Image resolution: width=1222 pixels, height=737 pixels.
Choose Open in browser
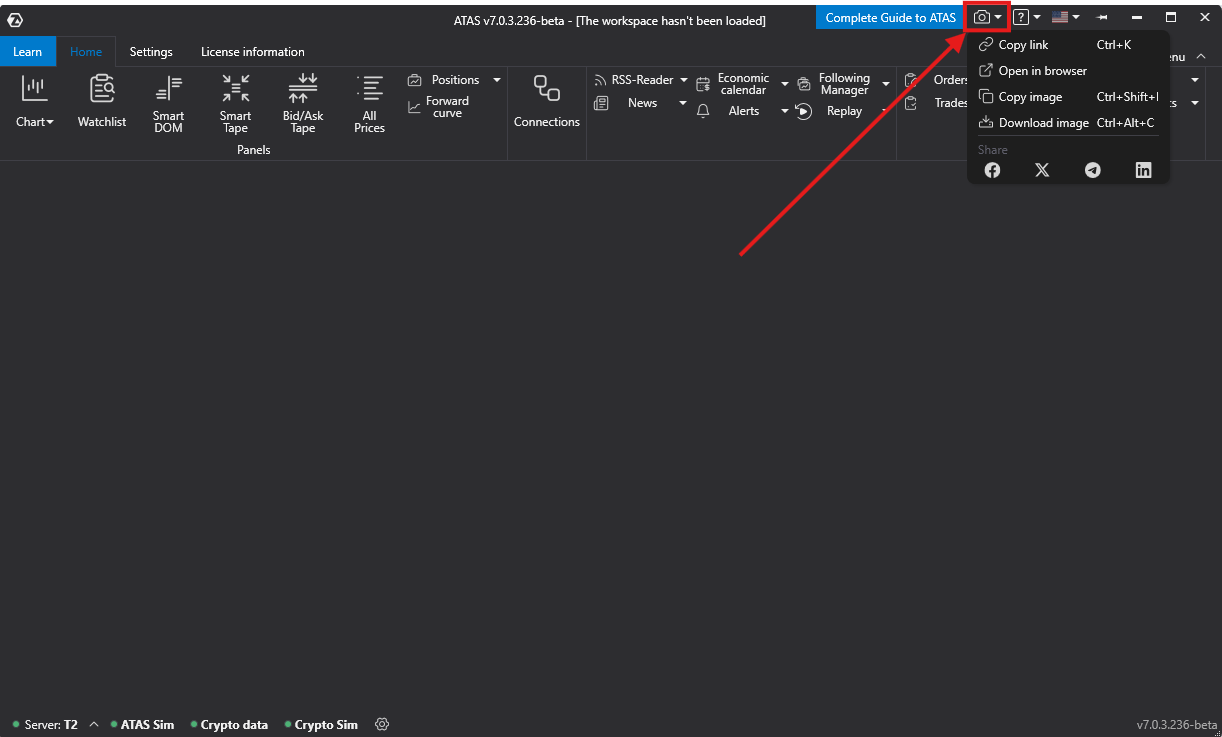[1068, 71]
